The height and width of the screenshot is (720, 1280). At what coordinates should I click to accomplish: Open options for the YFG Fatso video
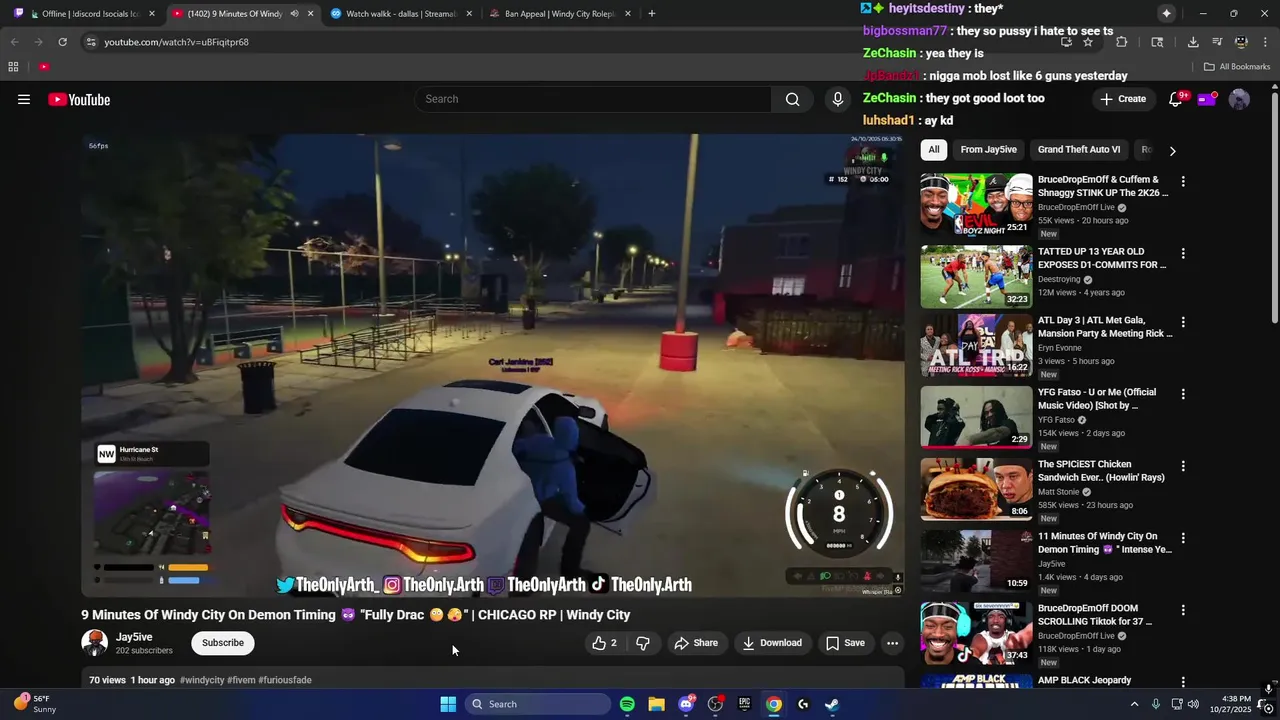pyautogui.click(x=1183, y=394)
